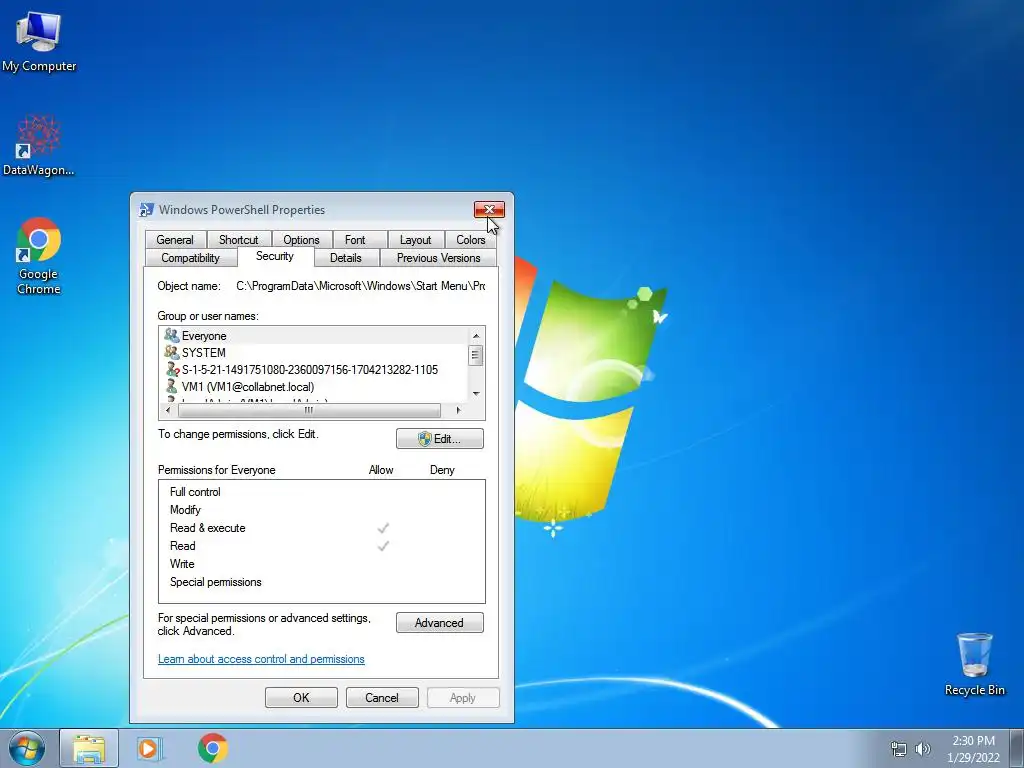Image resolution: width=1024 pixels, height=768 pixels.
Task: Click the horizontal scrollbar thumb in user list
Action: pos(309,410)
